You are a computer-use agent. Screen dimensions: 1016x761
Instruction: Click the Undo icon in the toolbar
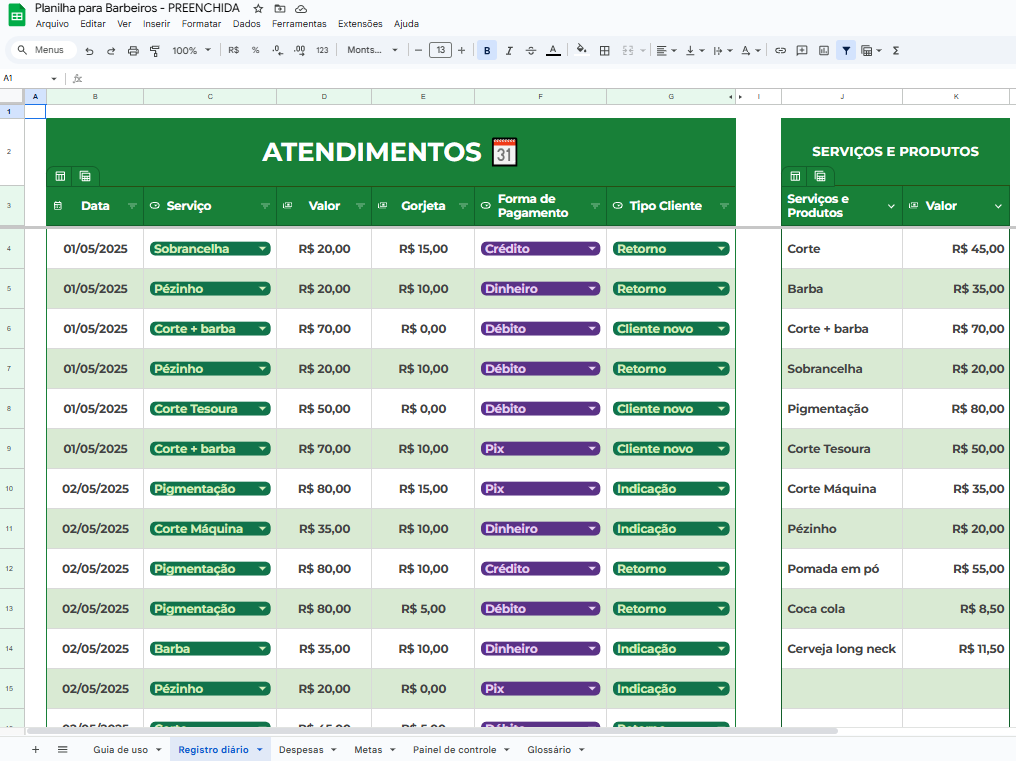click(x=89, y=50)
